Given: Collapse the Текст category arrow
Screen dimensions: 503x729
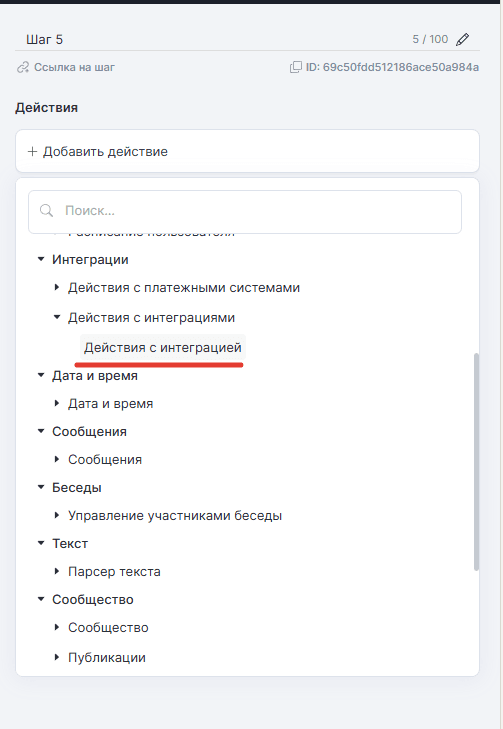Looking at the screenshot, I should (41, 543).
